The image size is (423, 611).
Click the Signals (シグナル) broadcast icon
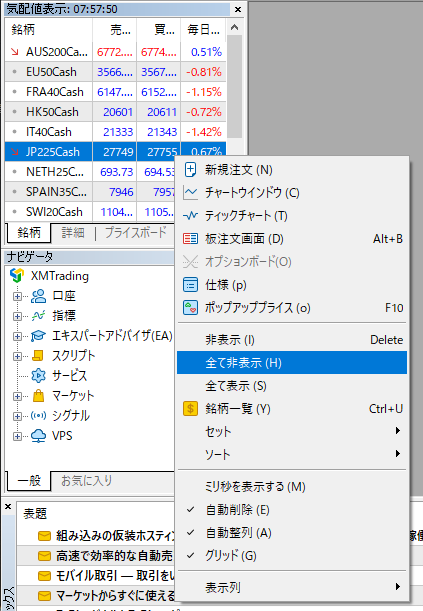point(38,416)
